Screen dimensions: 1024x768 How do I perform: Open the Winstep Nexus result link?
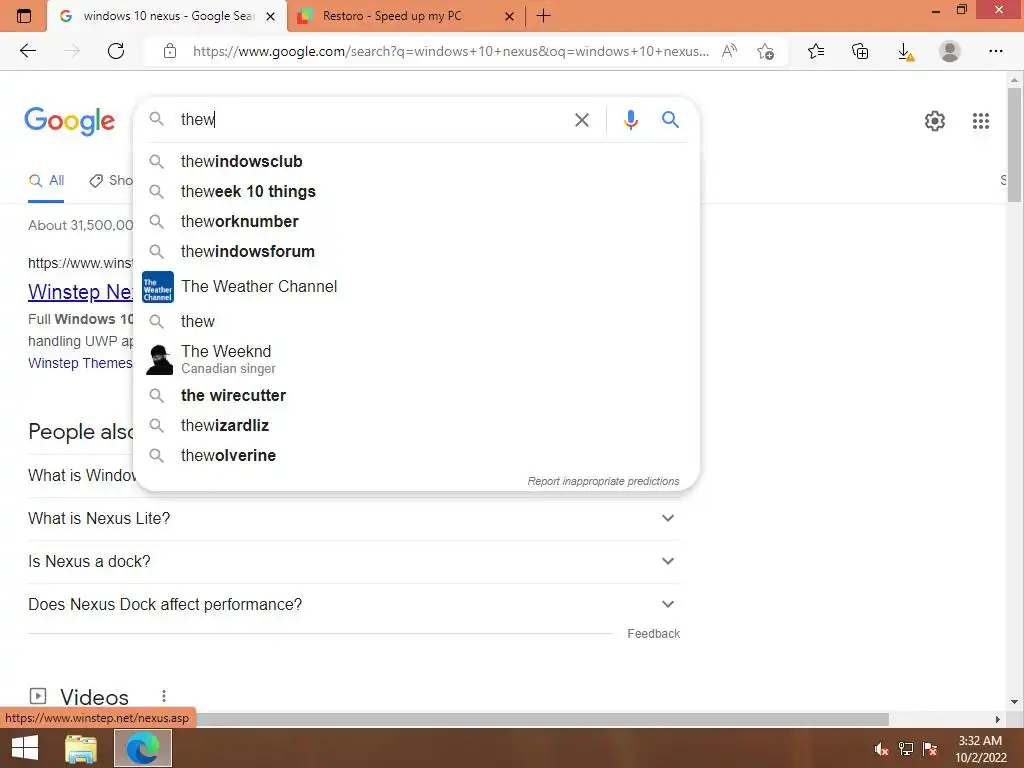80,292
